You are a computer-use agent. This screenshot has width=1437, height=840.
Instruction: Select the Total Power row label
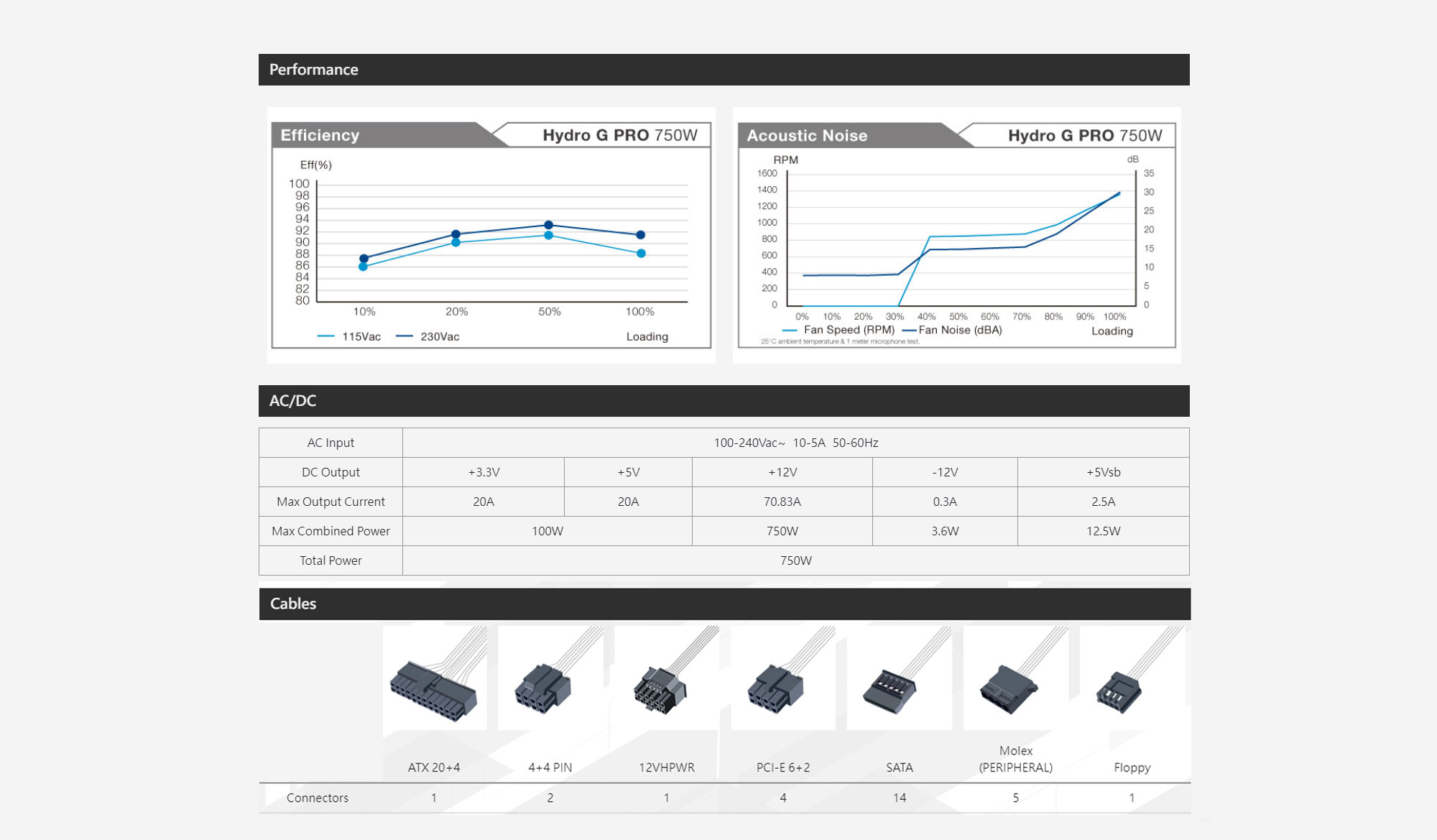(x=331, y=560)
